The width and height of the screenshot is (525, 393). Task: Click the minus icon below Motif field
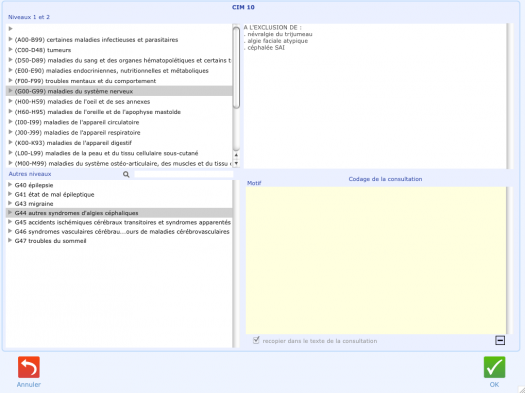[x=500, y=340]
